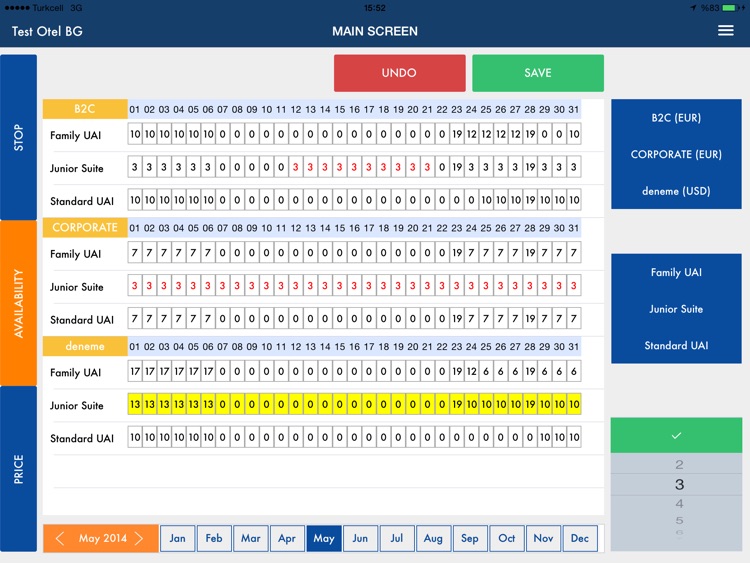Switch to AVAILABILITY side tab
750x563 pixels.
[x=19, y=303]
